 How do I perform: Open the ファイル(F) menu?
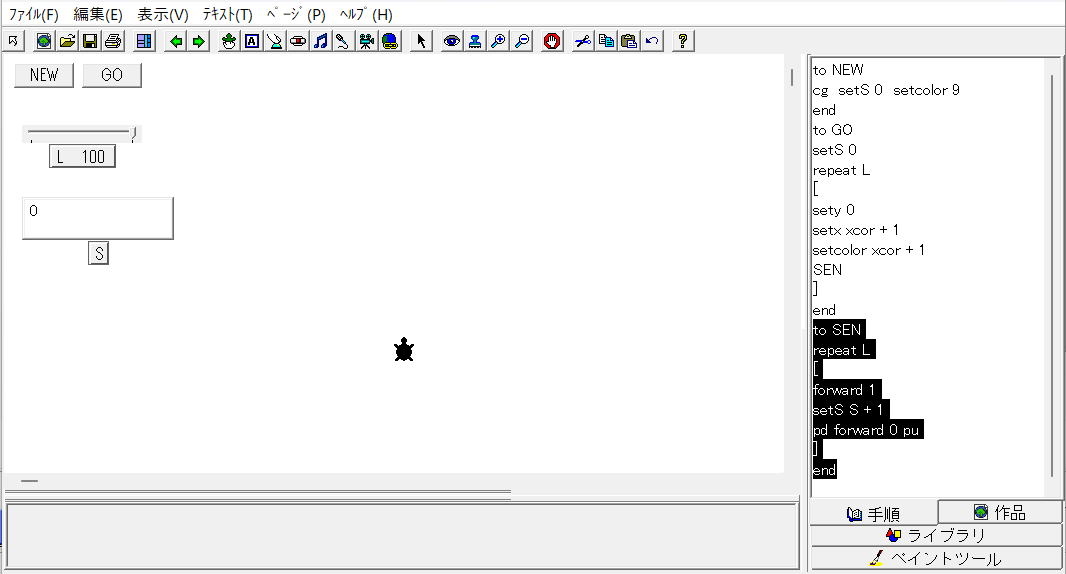[33, 14]
